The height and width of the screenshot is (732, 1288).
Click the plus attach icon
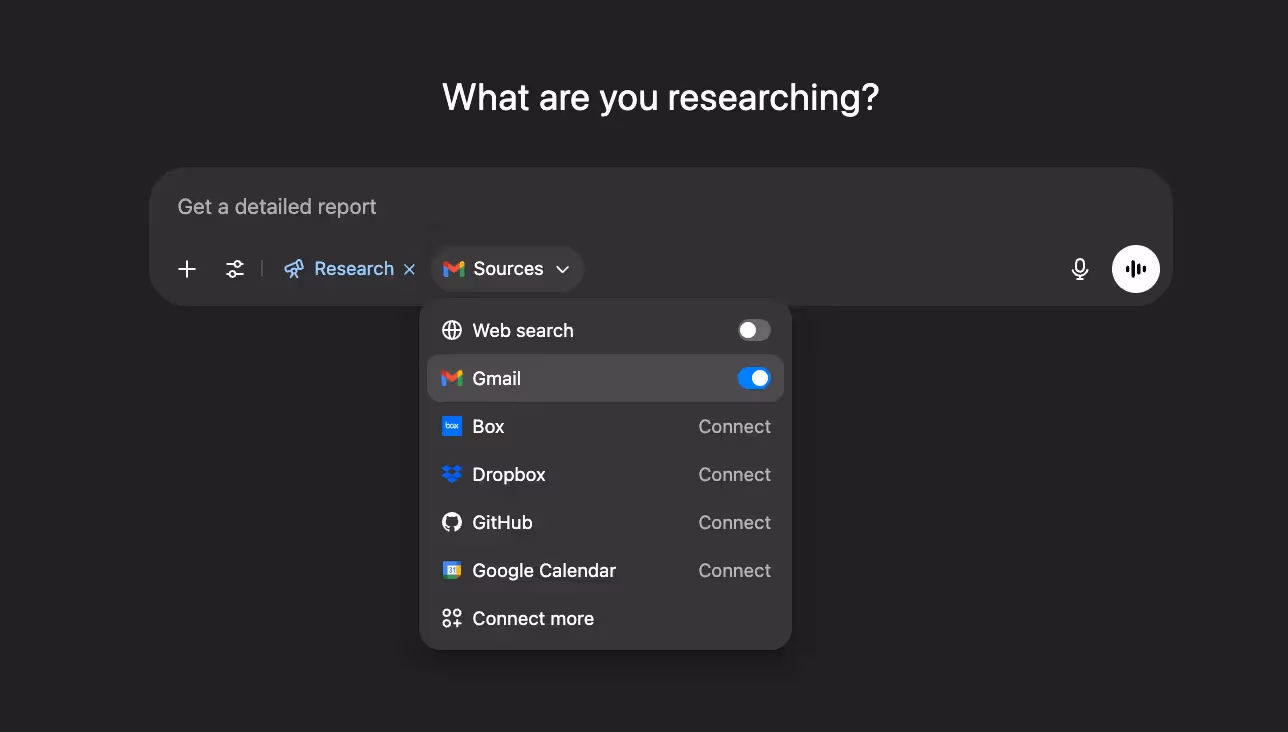187,269
